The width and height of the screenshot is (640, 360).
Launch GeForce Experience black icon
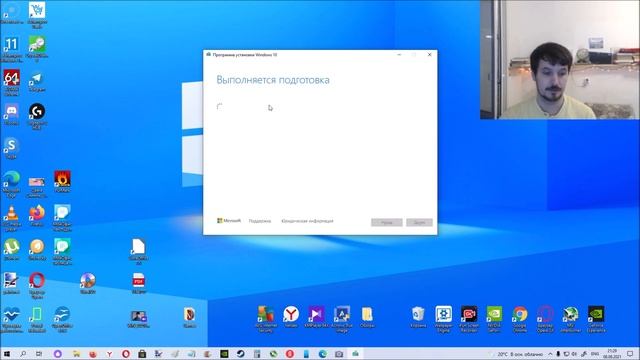[596, 319]
